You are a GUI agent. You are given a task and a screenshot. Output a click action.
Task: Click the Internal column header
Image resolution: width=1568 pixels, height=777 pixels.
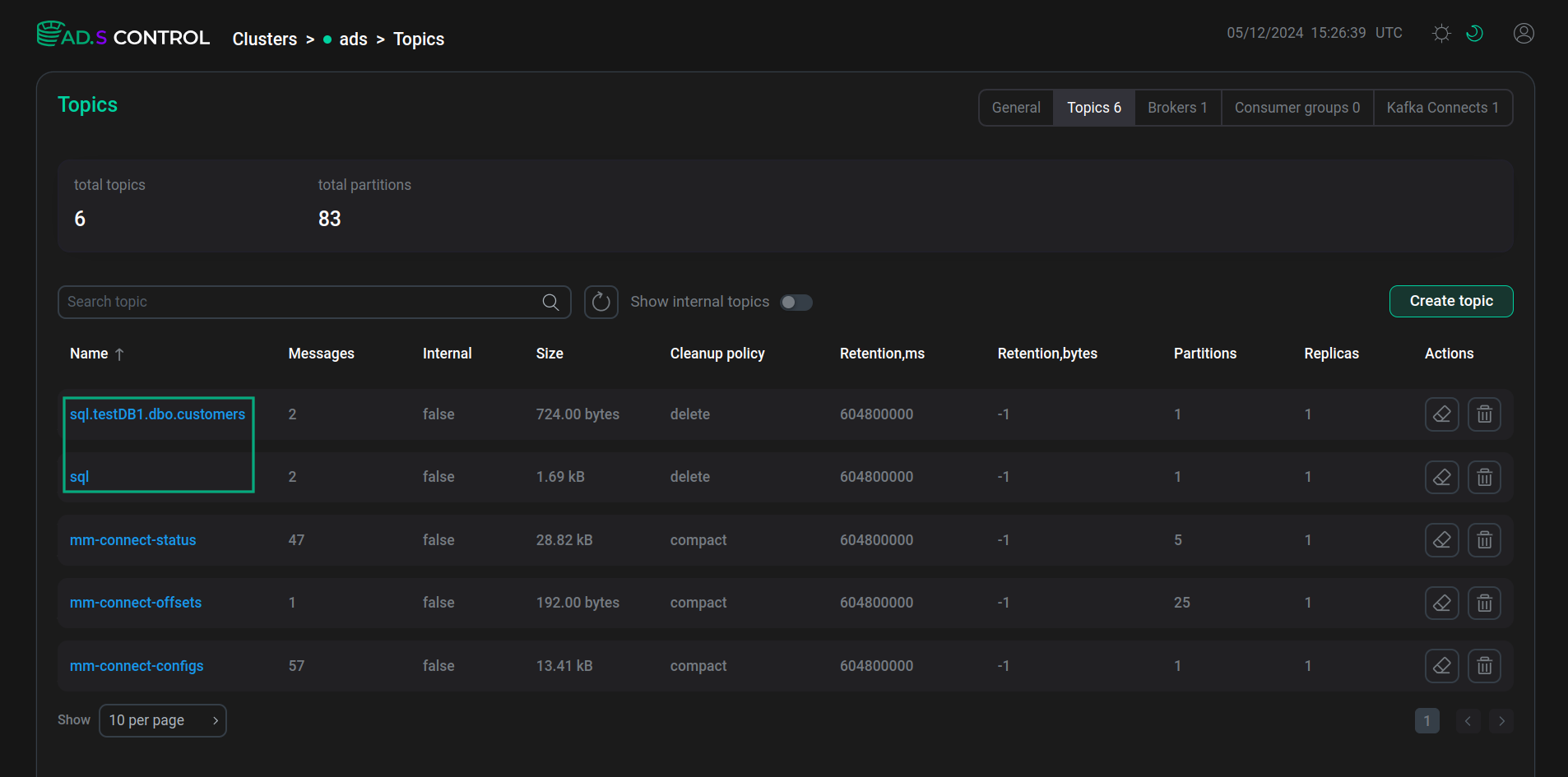[x=447, y=354]
